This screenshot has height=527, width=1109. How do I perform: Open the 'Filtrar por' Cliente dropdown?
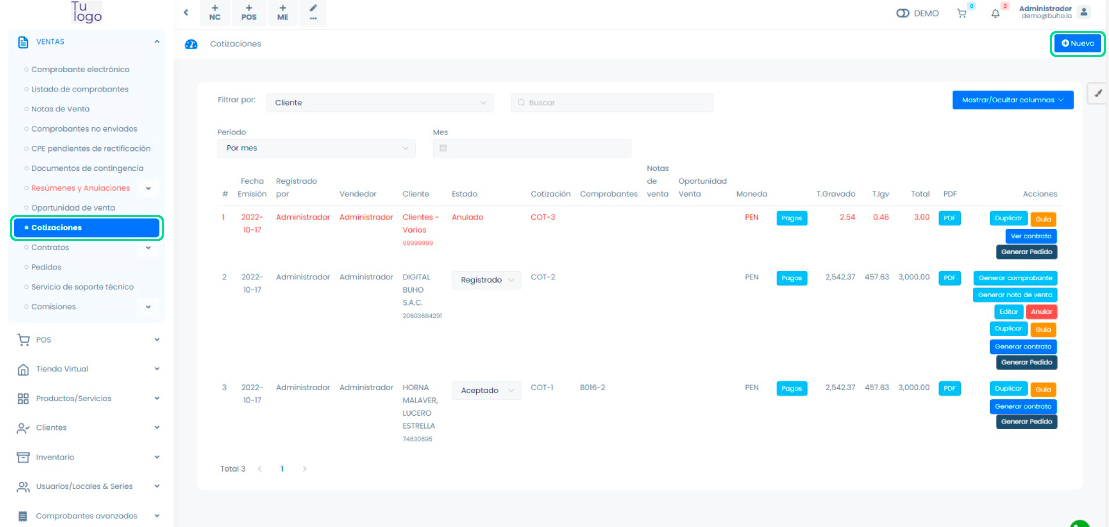tap(380, 102)
